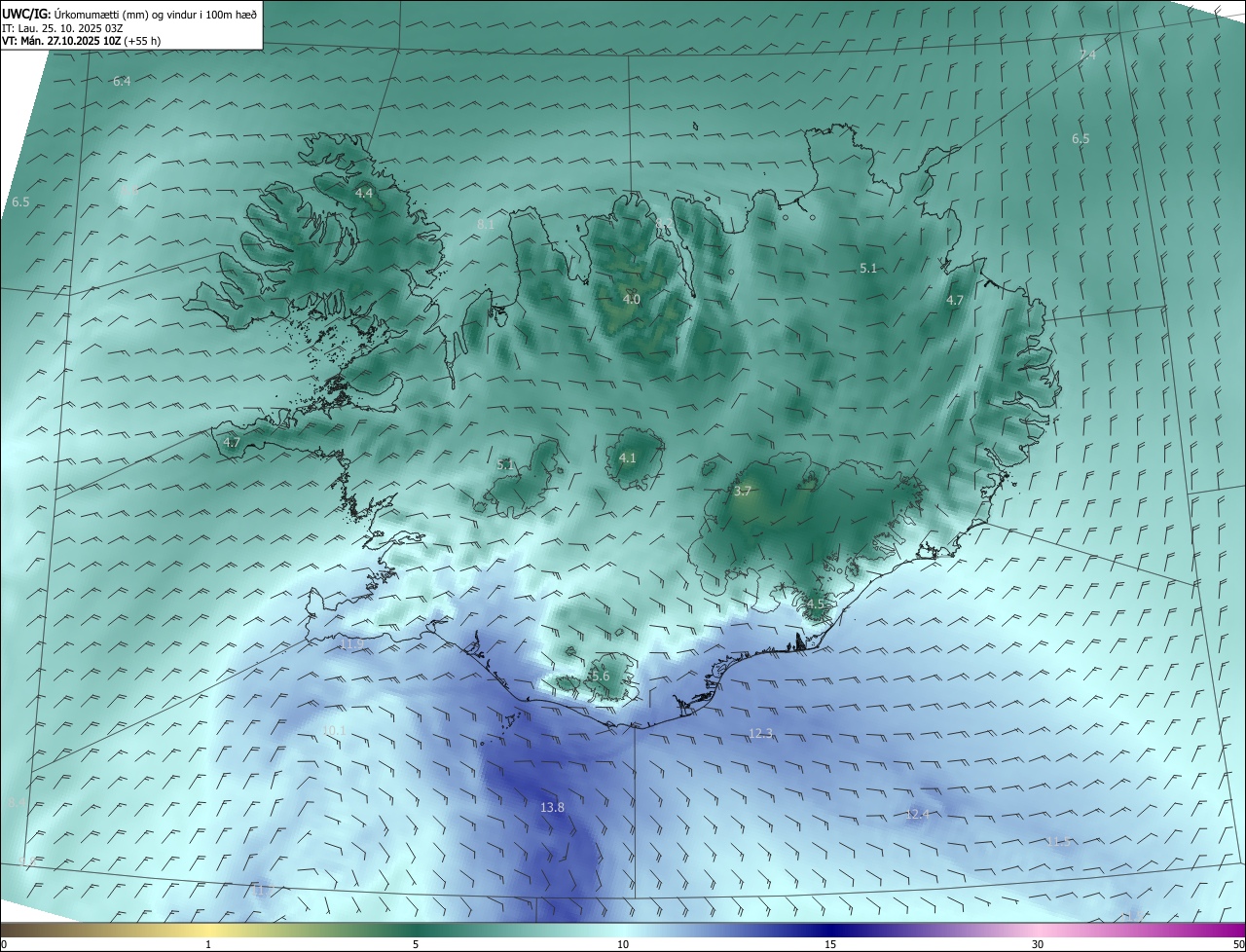
Task: Select the 6.4 value northwest of Iceland
Action: (x=122, y=82)
